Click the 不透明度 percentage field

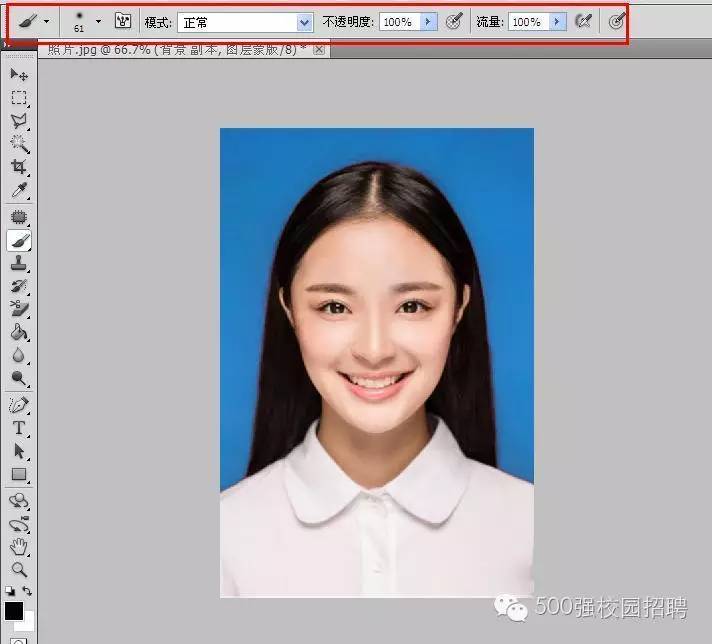click(400, 22)
